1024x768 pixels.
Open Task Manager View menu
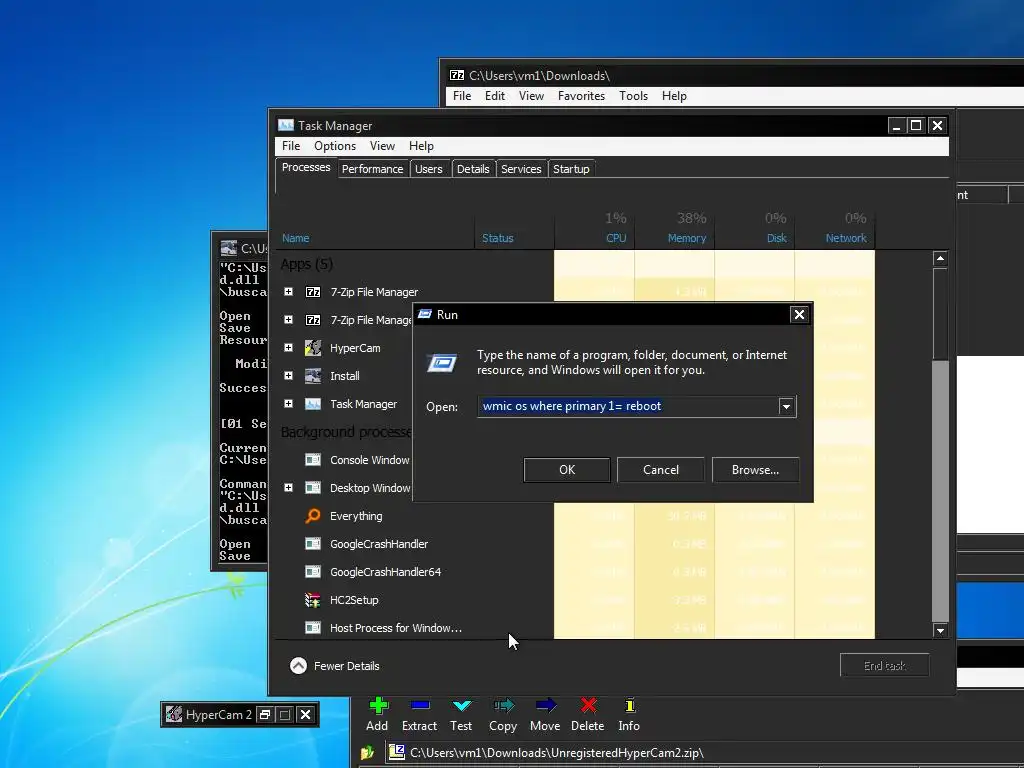click(x=382, y=146)
